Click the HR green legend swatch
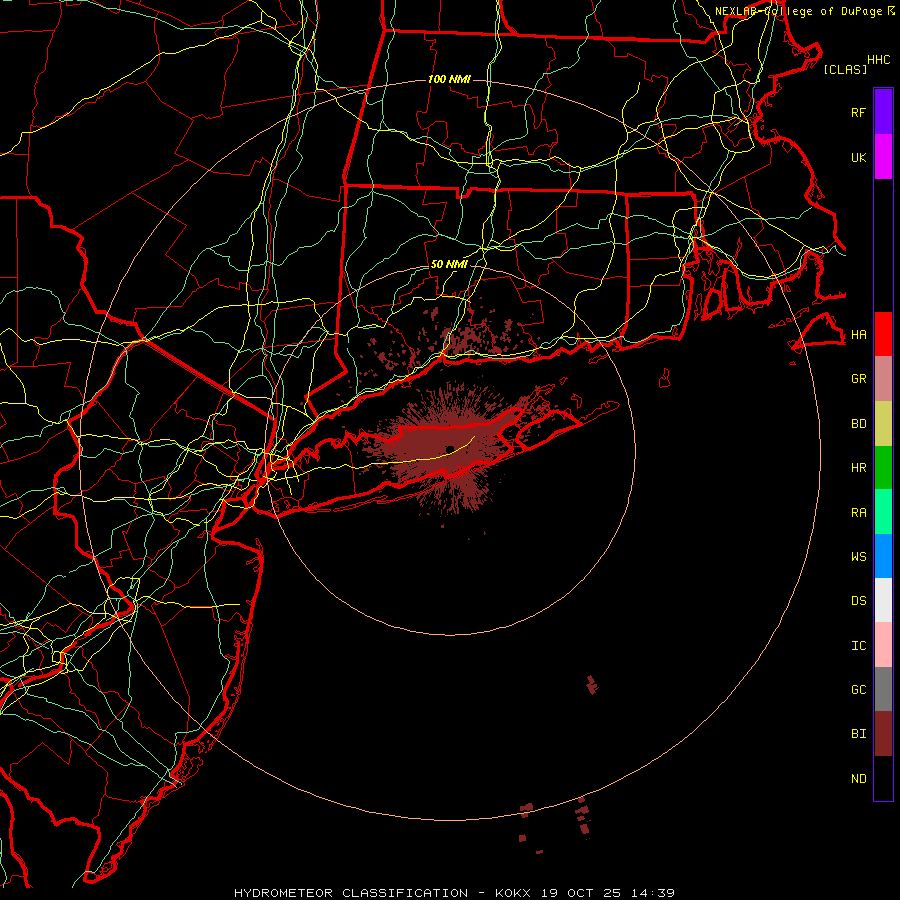 point(883,468)
